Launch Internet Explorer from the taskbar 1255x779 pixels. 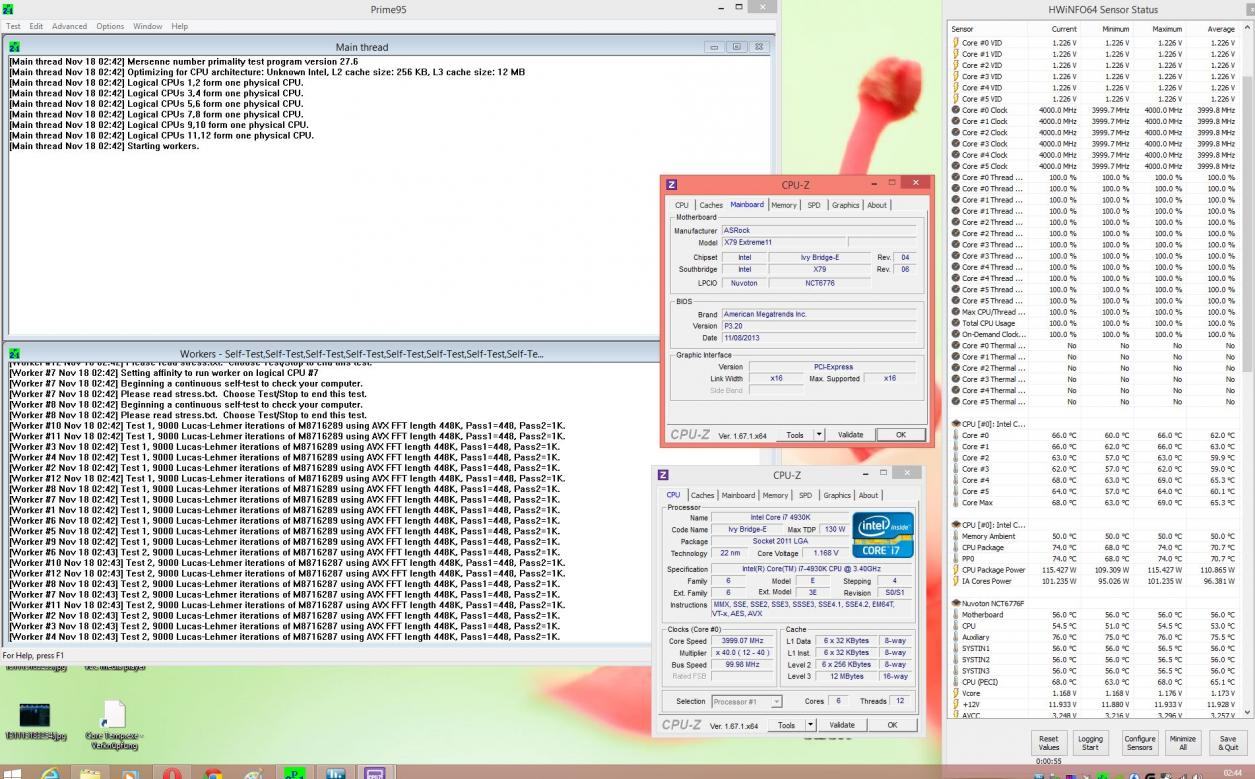(50, 773)
